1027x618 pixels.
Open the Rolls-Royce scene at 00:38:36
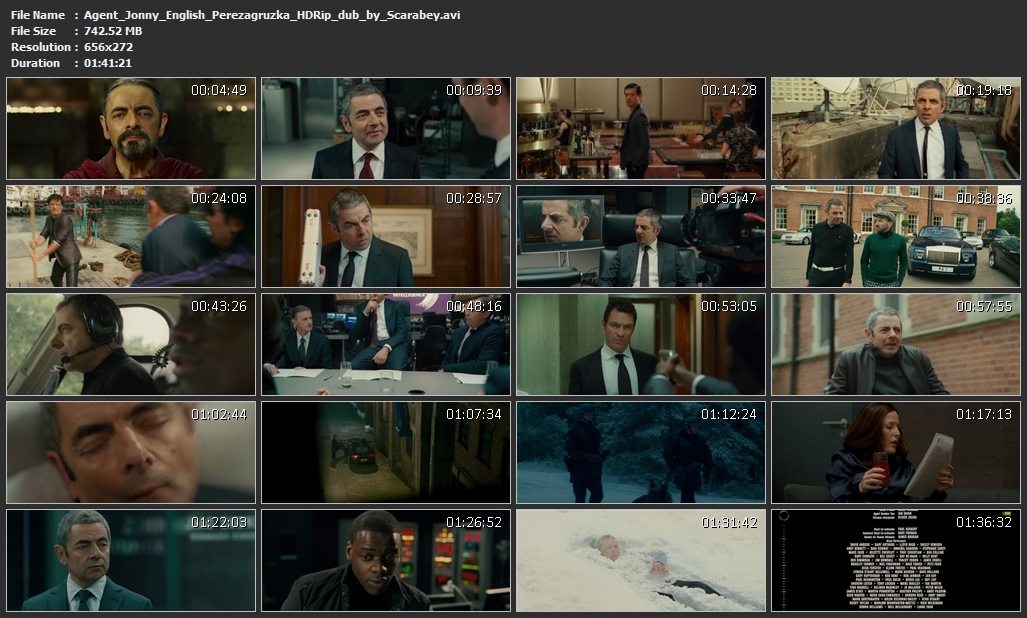896,236
